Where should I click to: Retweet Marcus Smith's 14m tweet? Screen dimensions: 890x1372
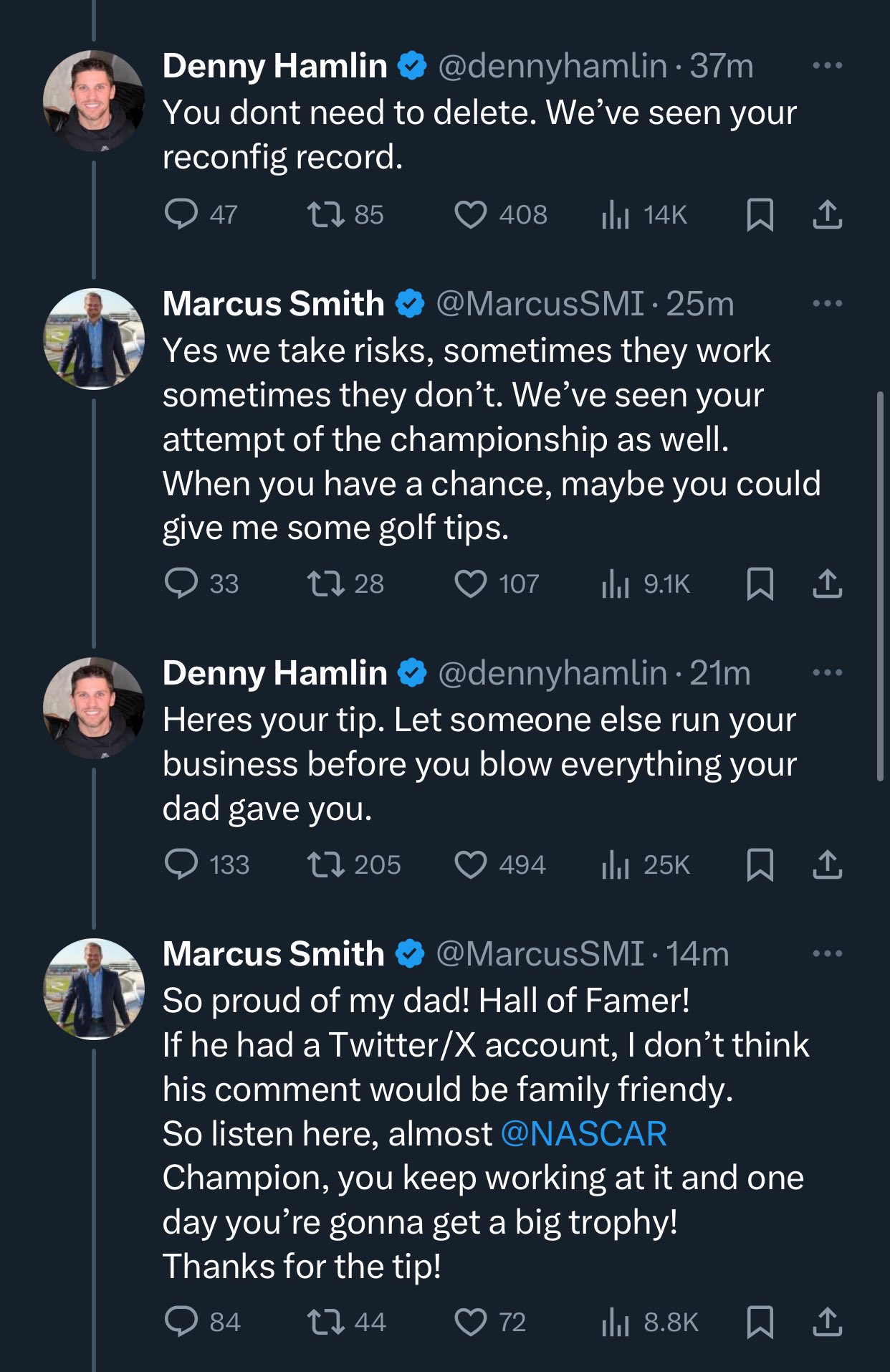pyautogui.click(x=326, y=1321)
